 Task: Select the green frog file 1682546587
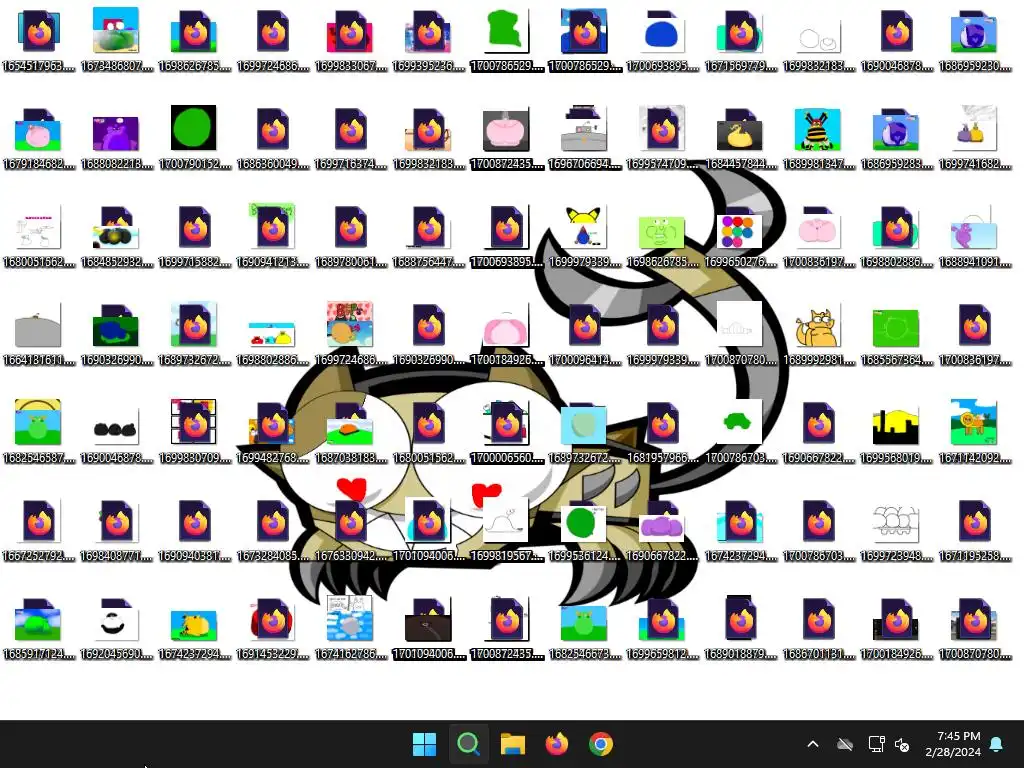click(x=39, y=431)
